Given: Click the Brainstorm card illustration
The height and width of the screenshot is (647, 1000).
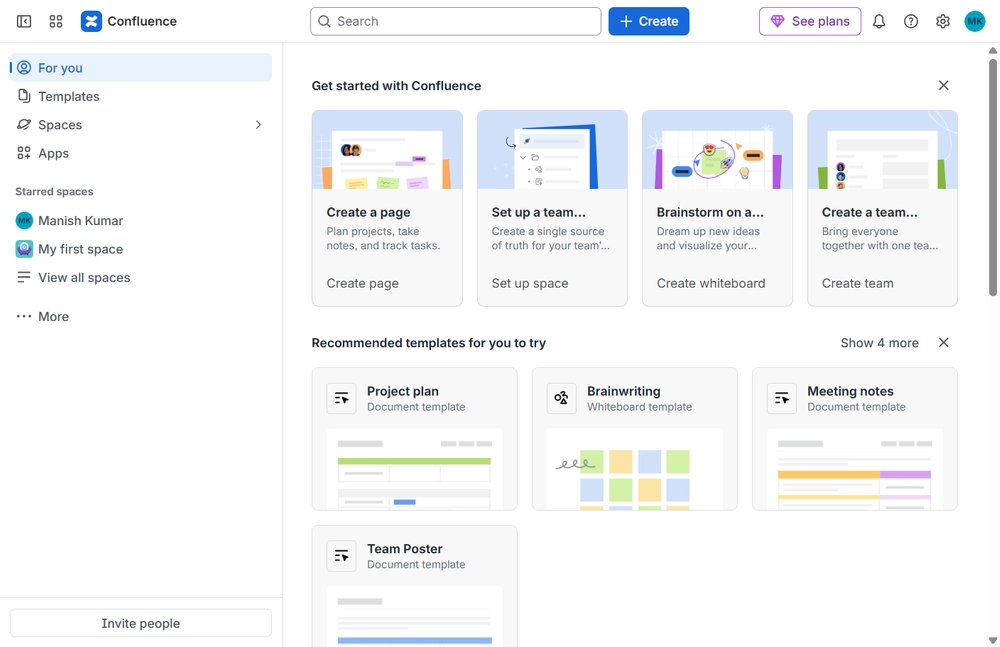Looking at the screenshot, I should 717,150.
